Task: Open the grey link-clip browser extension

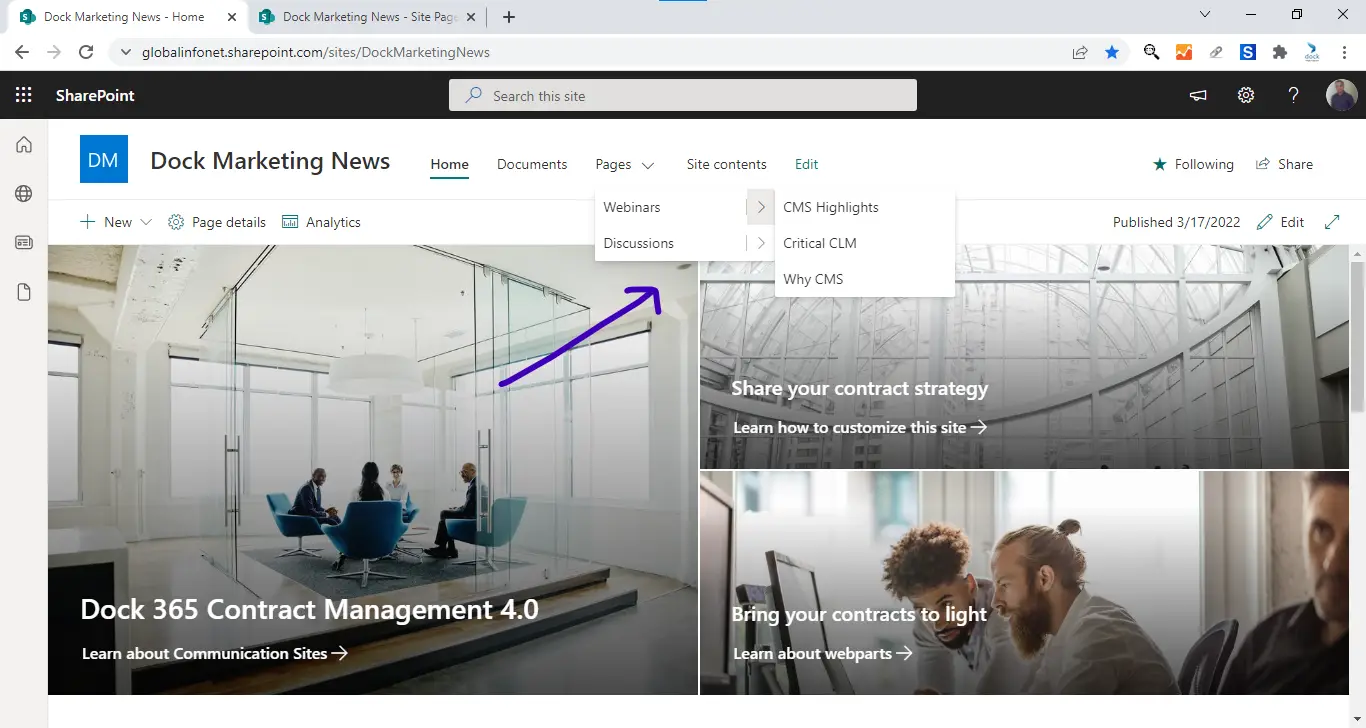Action: [1216, 52]
